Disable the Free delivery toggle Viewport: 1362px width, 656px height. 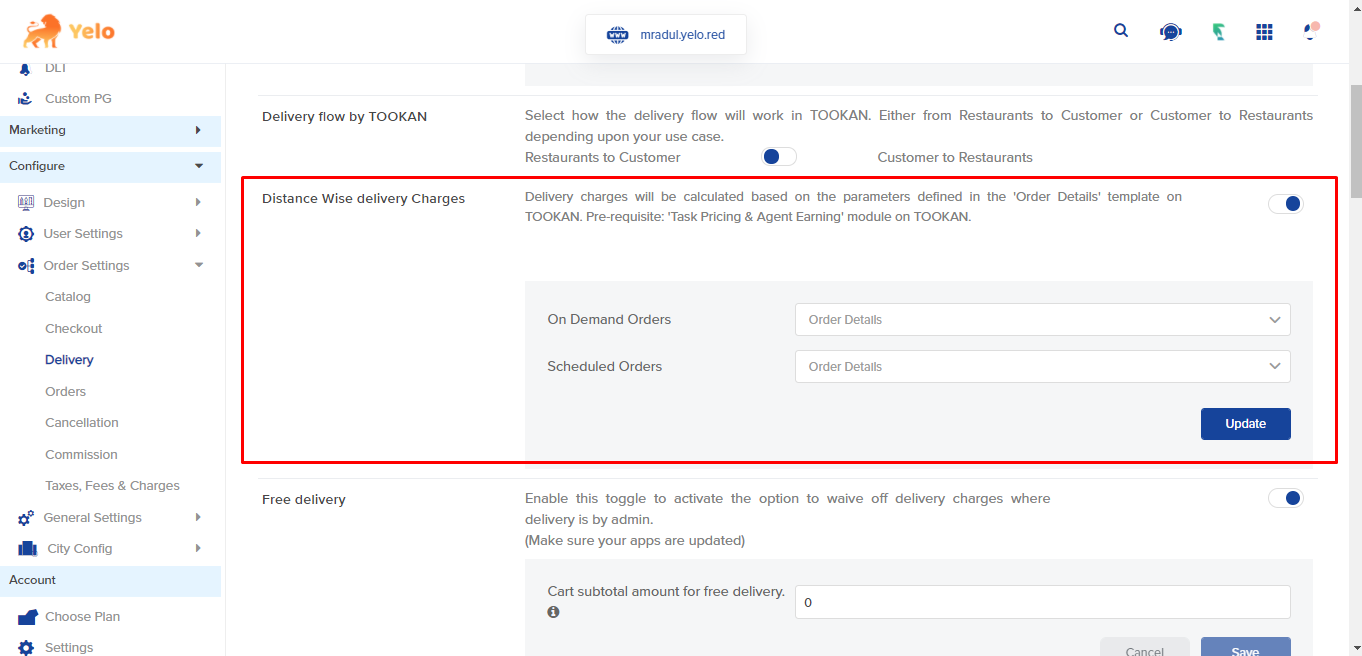[1285, 497]
